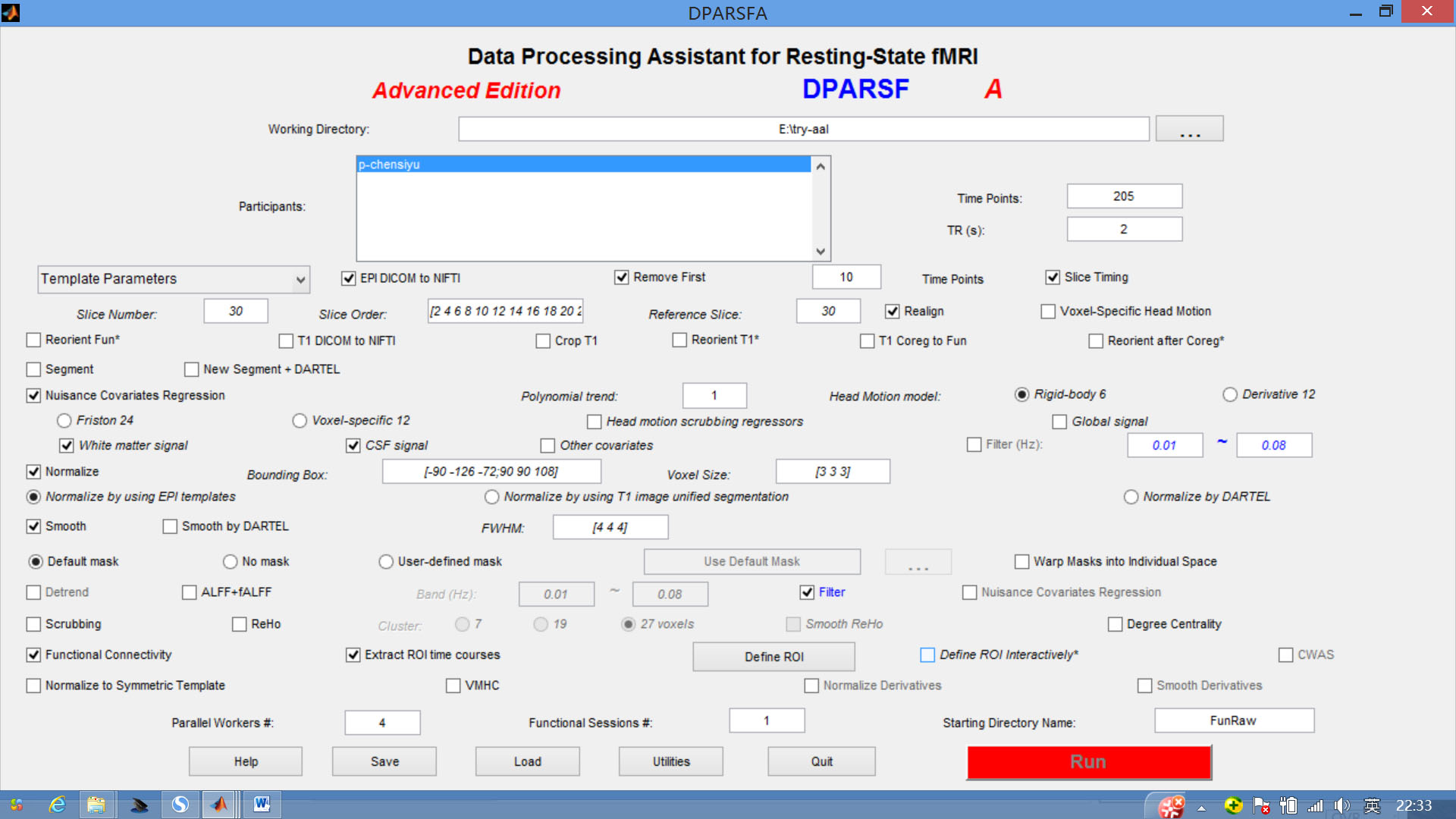Click Load parameters button
This screenshot has width=1456, height=819.
(x=528, y=761)
